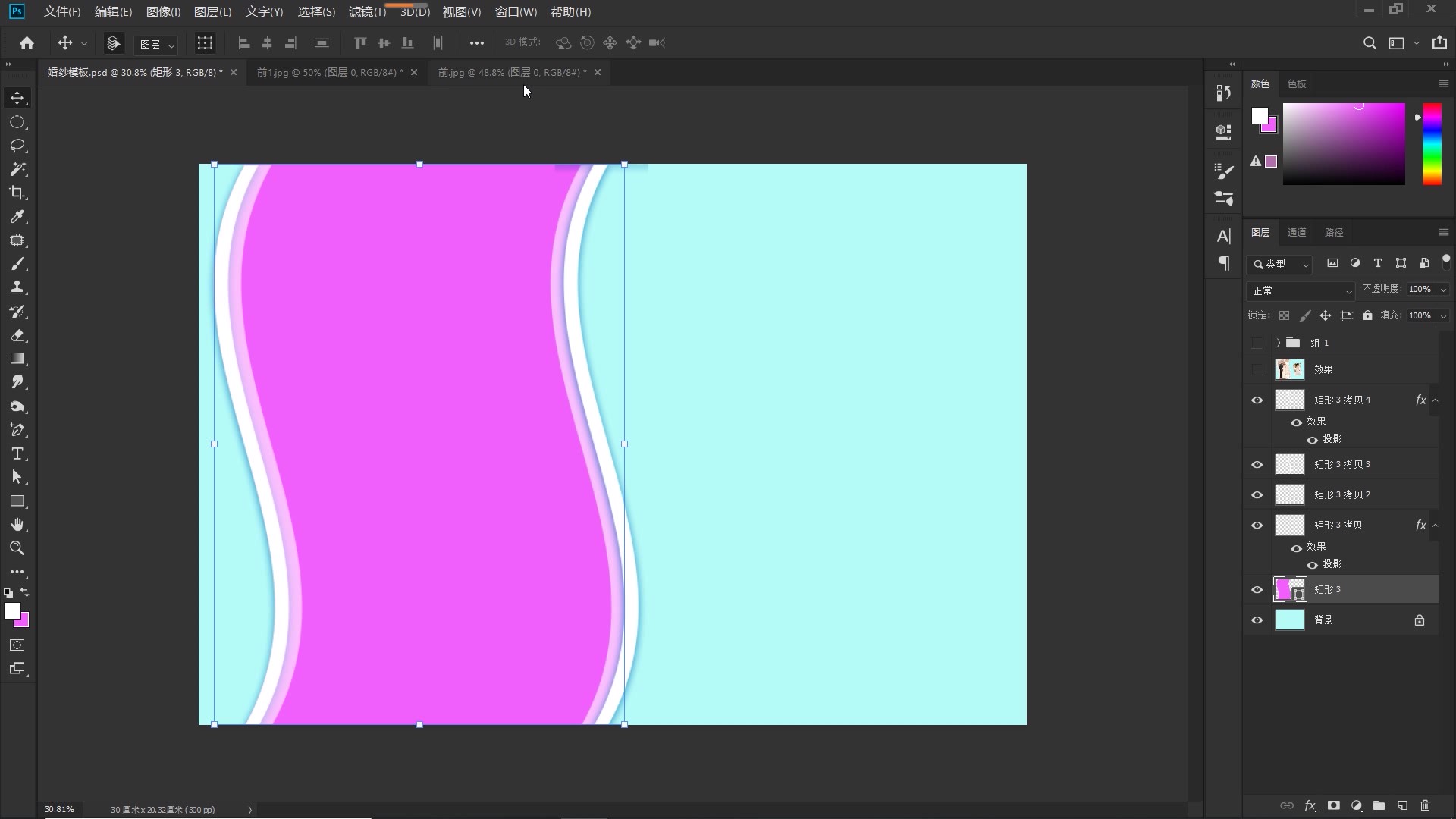Open the blend mode dropdown 正常
Image resolution: width=1456 pixels, height=819 pixels.
click(1301, 290)
